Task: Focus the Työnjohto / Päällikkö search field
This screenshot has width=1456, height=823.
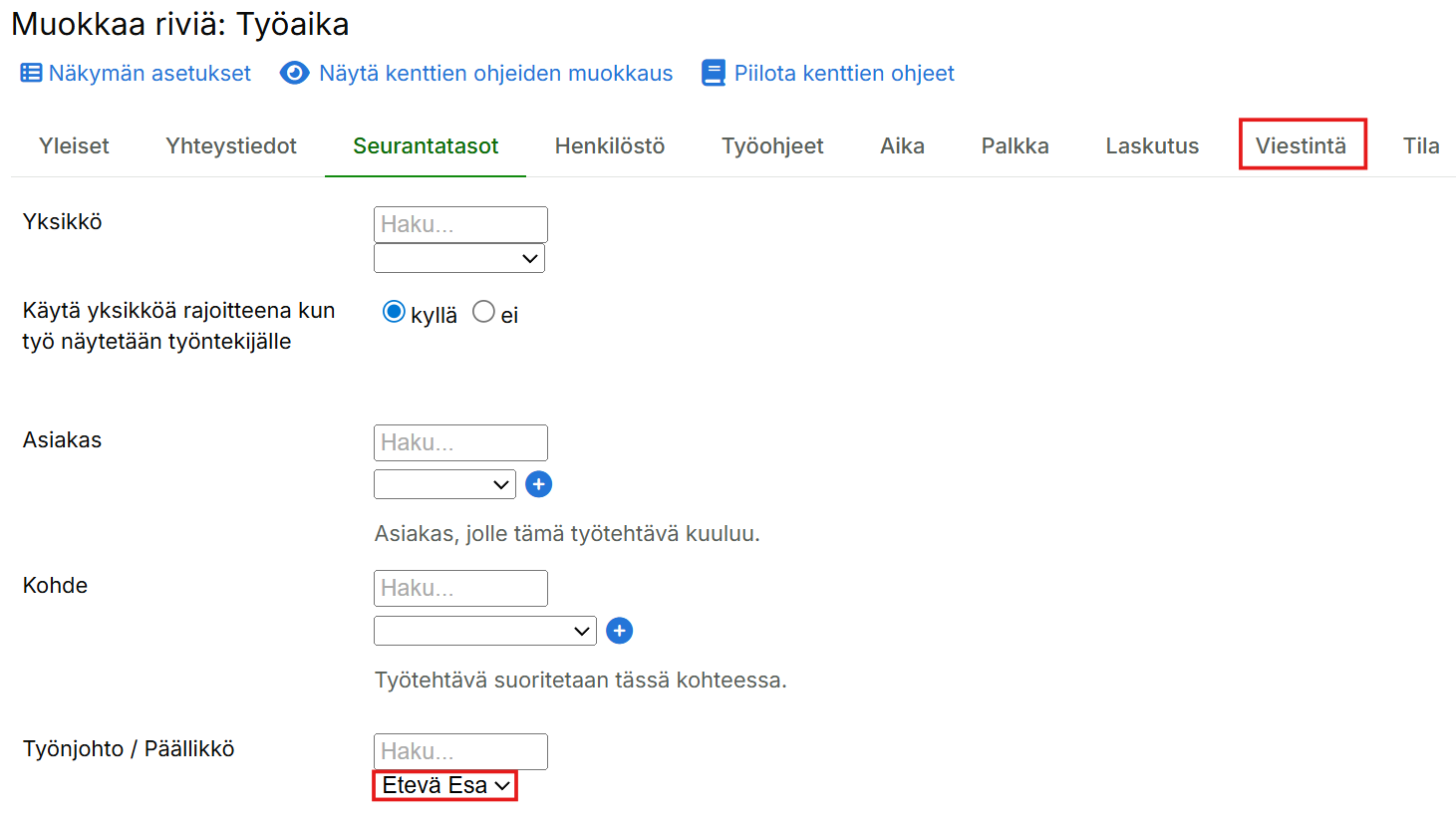Action: 460,751
